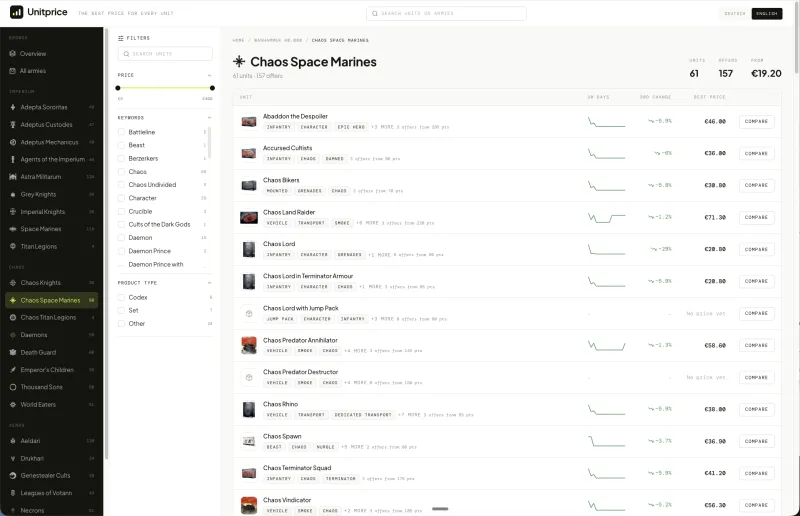This screenshot has width=800, height=516.
Task: Click the All armies sidebar icon
Action: click(13, 71)
